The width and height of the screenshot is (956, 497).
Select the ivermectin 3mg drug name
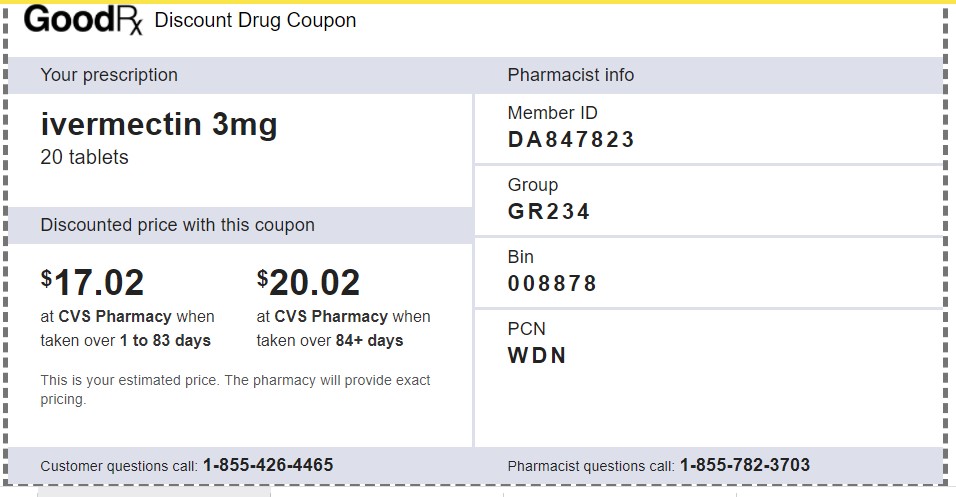(x=159, y=125)
